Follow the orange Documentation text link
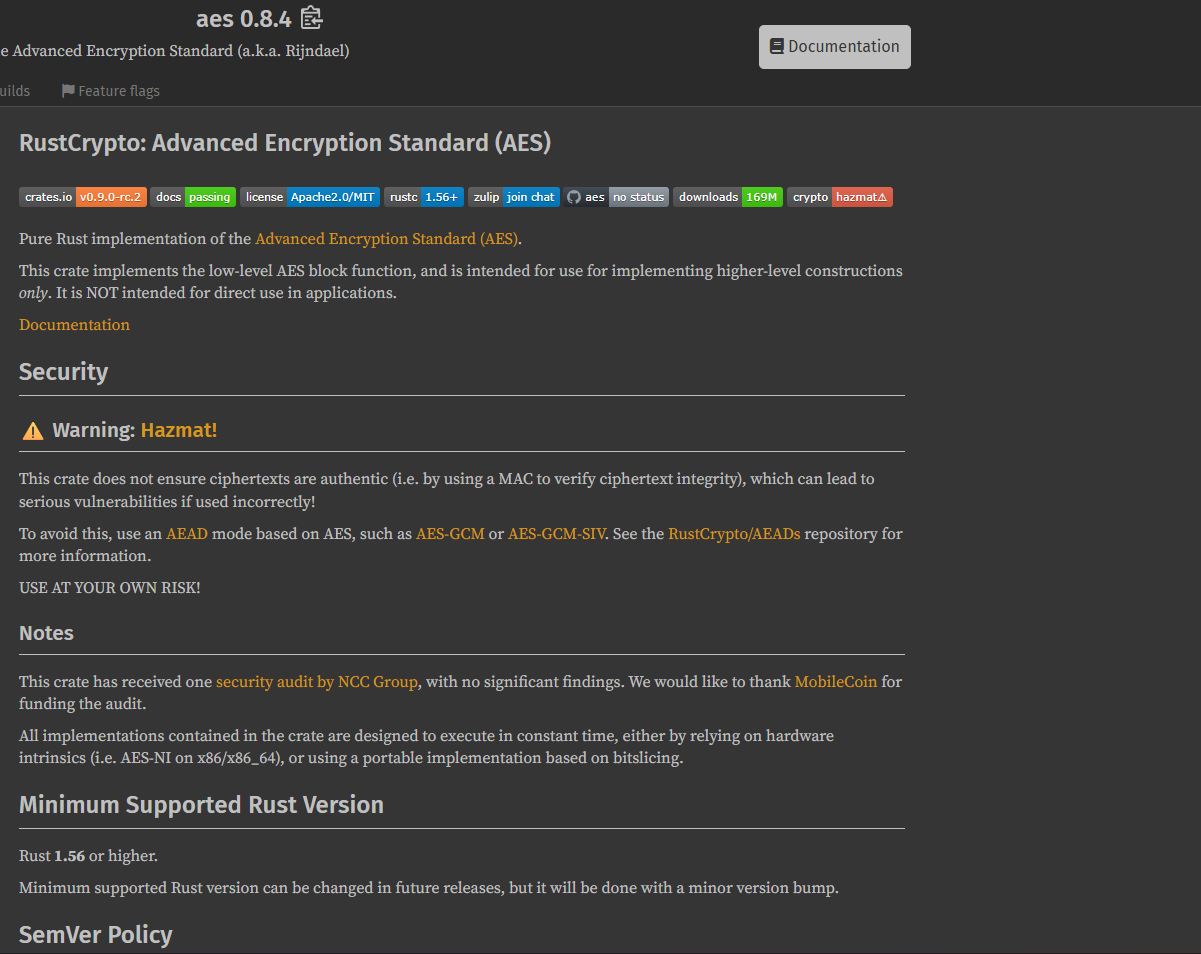This screenshot has height=954, width=1201. click(74, 325)
